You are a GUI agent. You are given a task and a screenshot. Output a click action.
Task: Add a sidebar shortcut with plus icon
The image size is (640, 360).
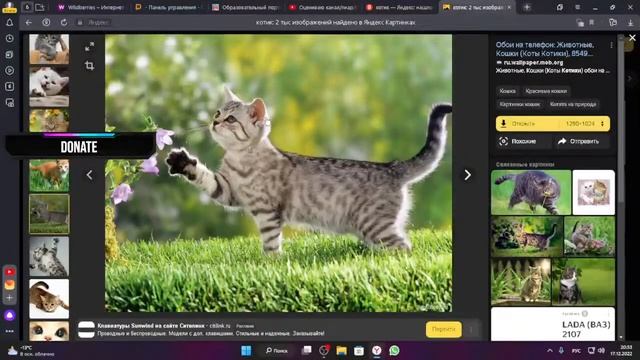(x=9, y=298)
